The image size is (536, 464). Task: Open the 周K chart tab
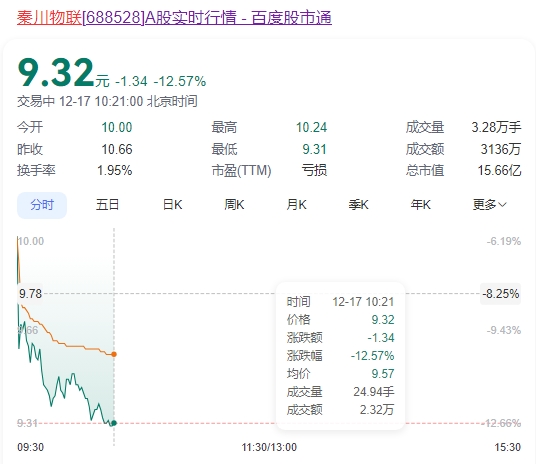coord(234,205)
